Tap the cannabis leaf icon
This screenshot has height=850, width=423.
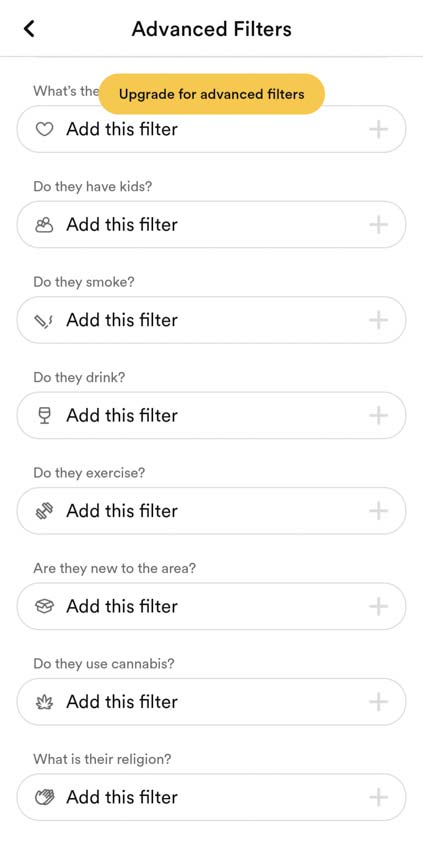pos(44,702)
